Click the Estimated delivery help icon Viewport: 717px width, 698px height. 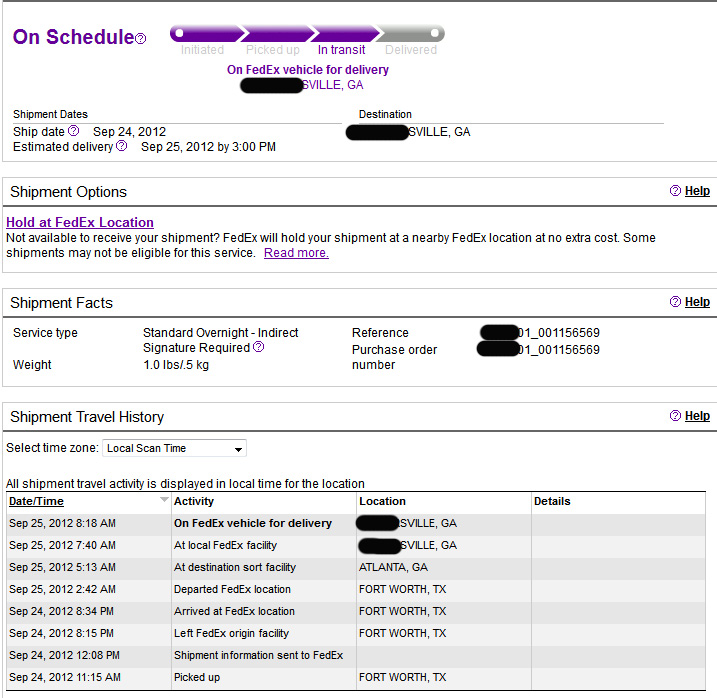point(122,146)
